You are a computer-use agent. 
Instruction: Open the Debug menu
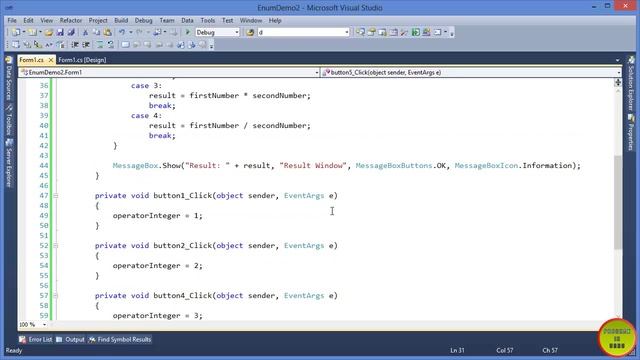pos(143,20)
